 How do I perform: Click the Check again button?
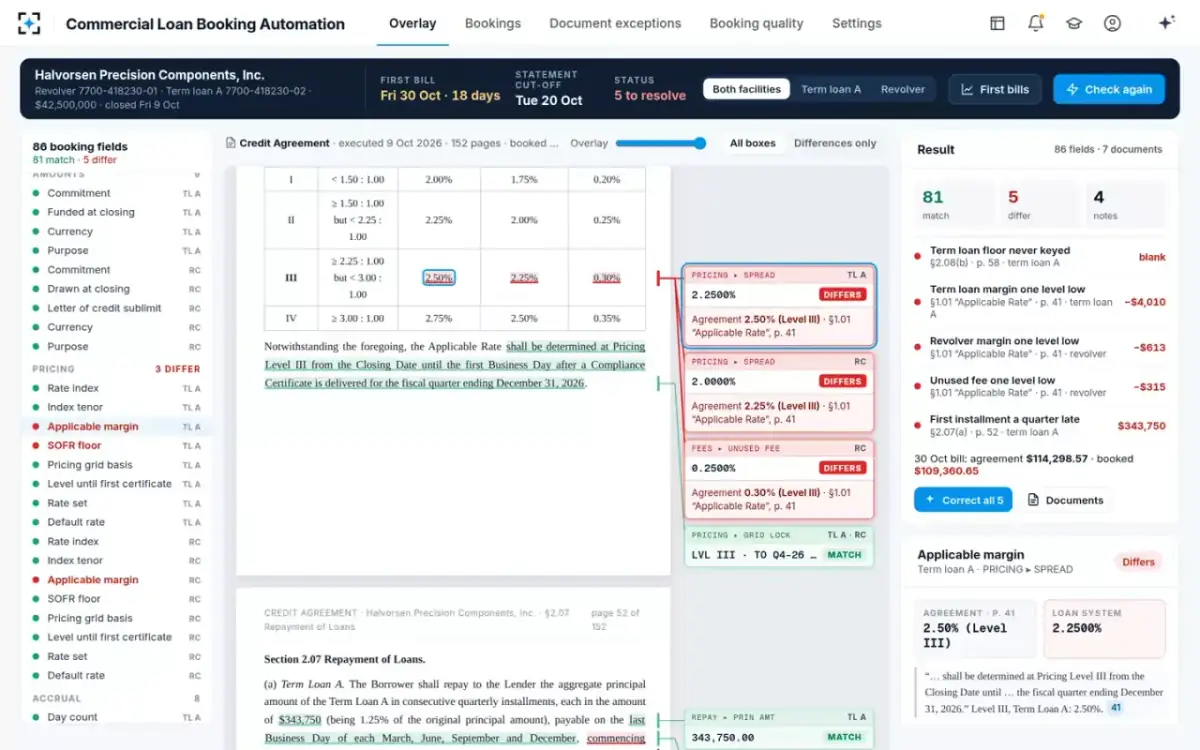tap(1109, 89)
